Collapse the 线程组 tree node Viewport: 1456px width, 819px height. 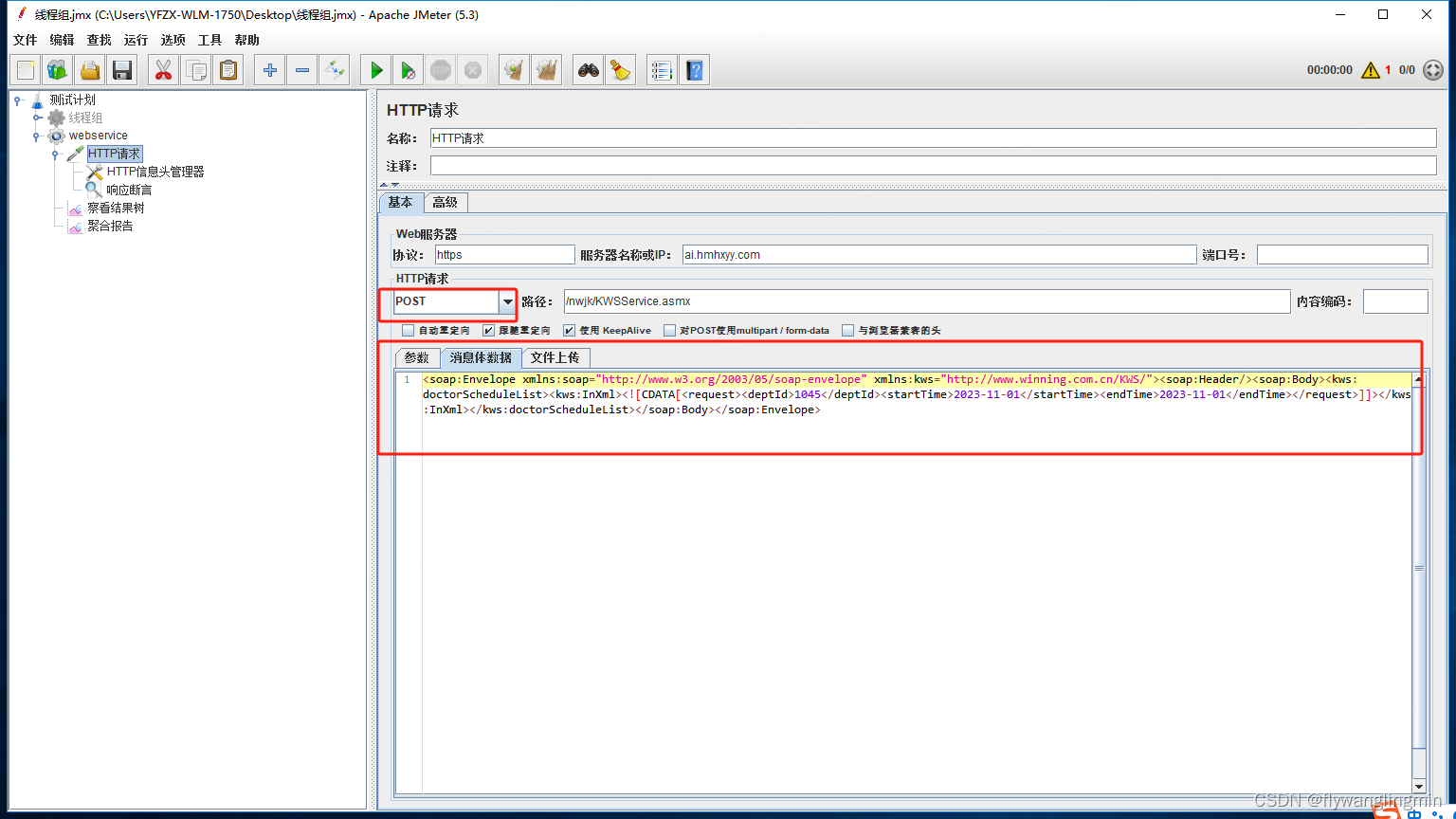[36, 118]
